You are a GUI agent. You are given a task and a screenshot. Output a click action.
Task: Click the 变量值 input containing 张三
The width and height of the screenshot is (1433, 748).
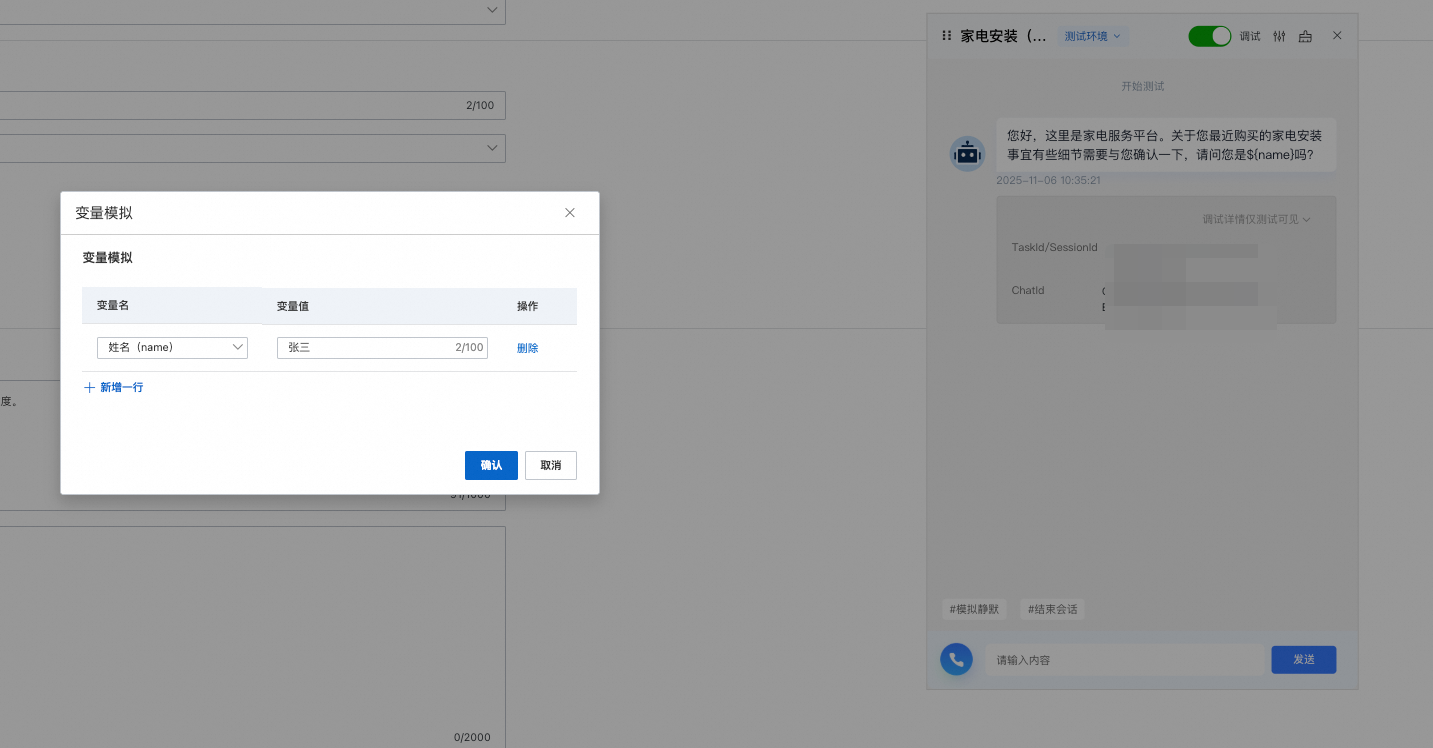(382, 347)
